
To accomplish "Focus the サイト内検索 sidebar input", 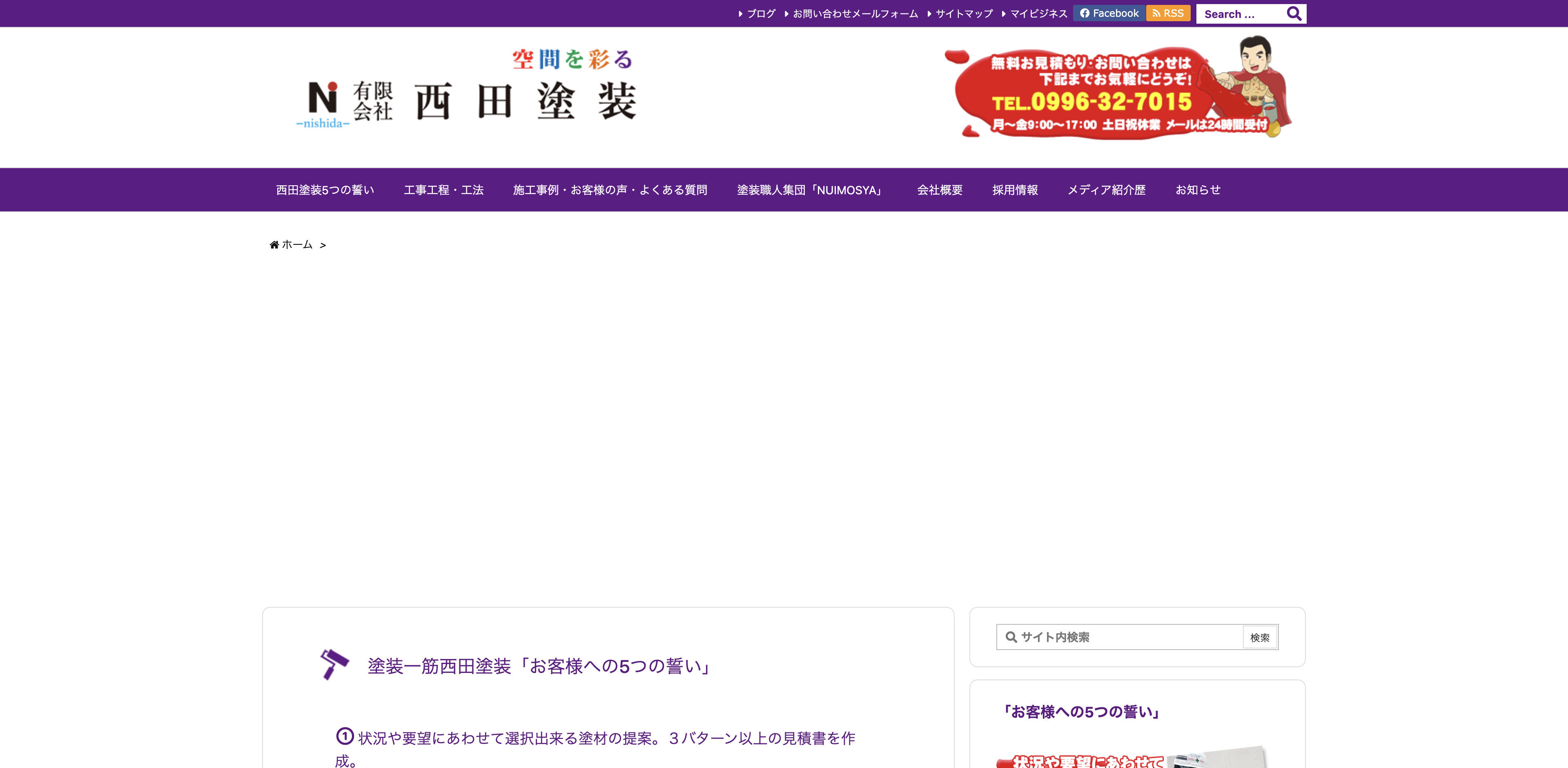I will (1119, 637).
